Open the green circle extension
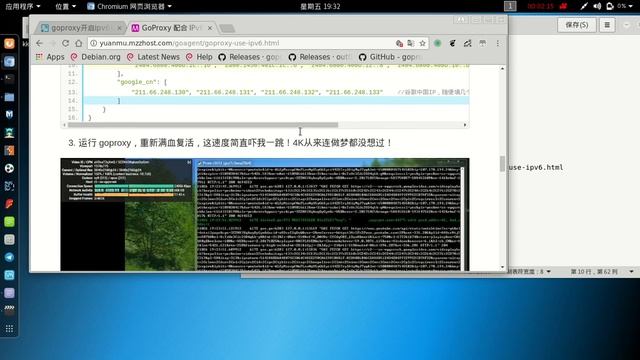640x360 pixels. coord(438,43)
